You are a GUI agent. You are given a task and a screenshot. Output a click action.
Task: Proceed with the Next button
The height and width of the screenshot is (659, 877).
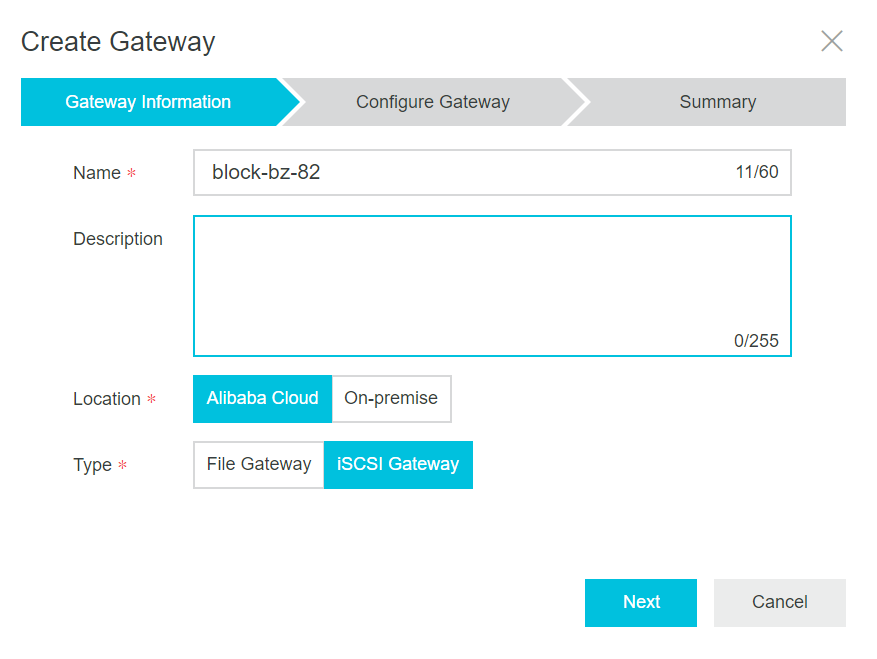coord(641,602)
